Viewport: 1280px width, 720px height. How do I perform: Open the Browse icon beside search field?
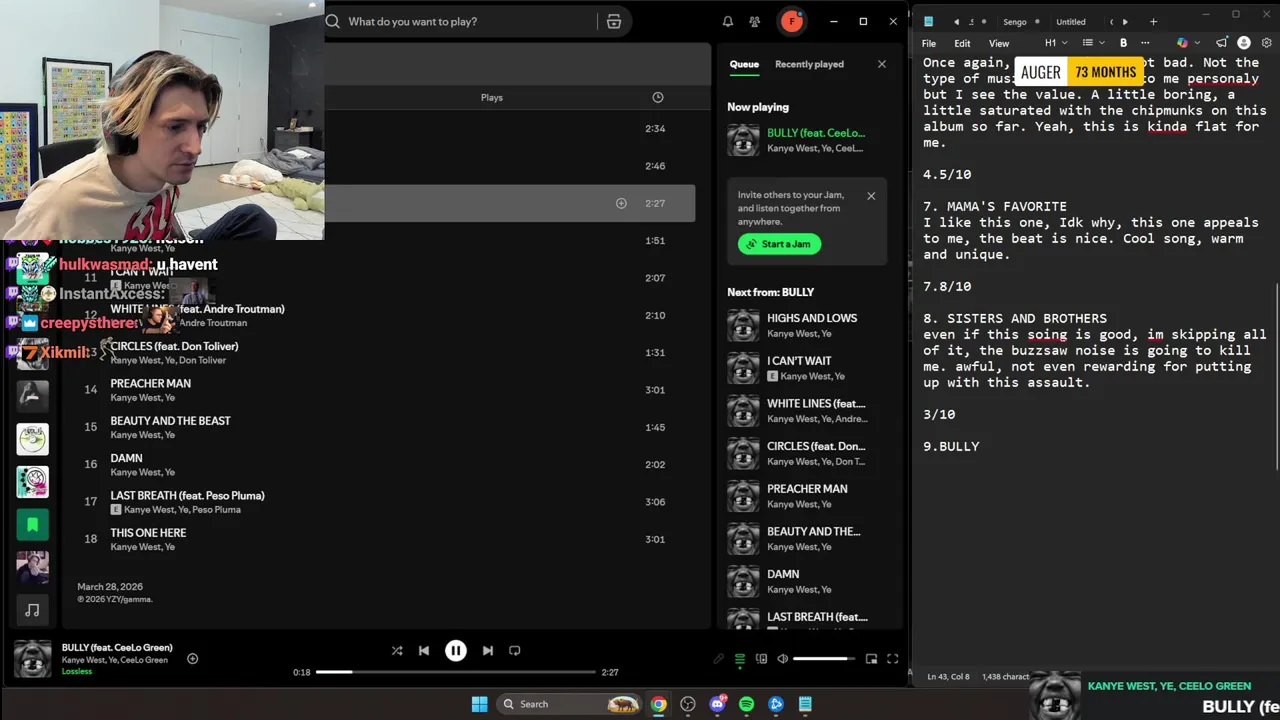614,21
